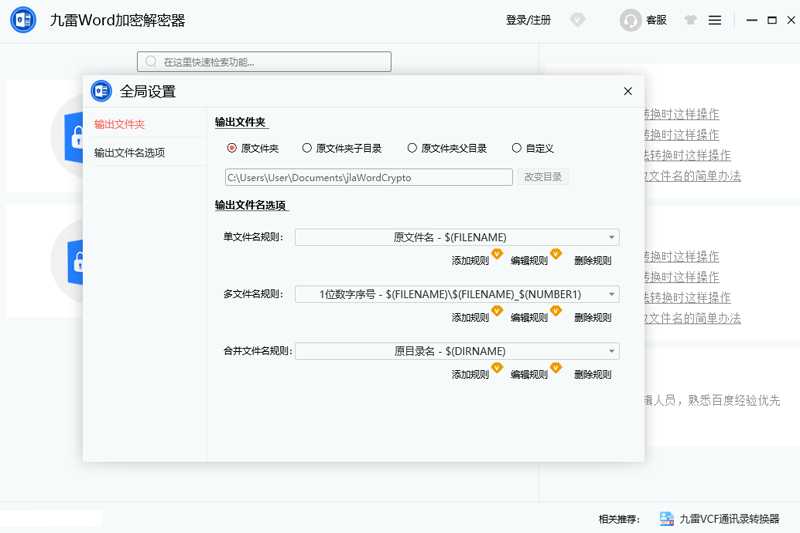Image resolution: width=800 pixels, height=533 pixels.
Task: Click the 改变目录 button
Action: click(x=543, y=177)
